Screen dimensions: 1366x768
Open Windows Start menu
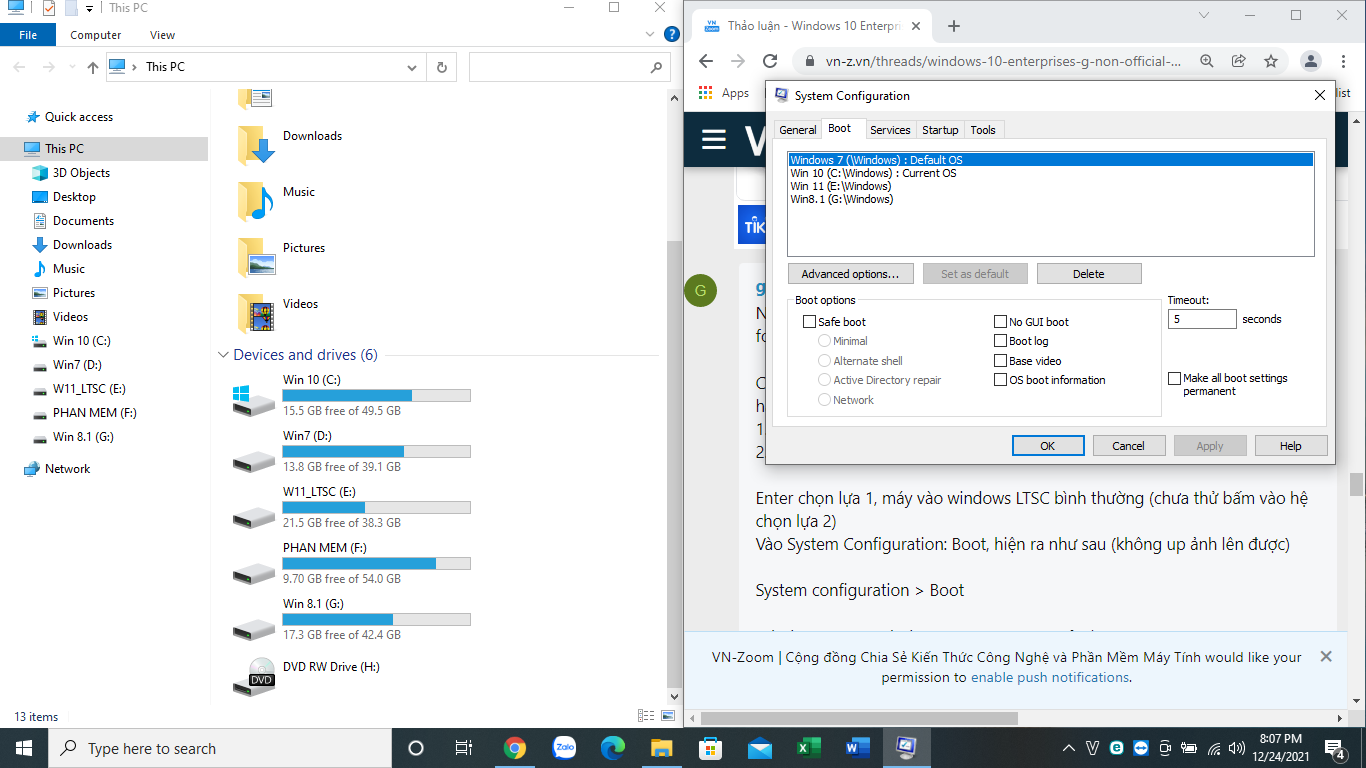[x=24, y=748]
